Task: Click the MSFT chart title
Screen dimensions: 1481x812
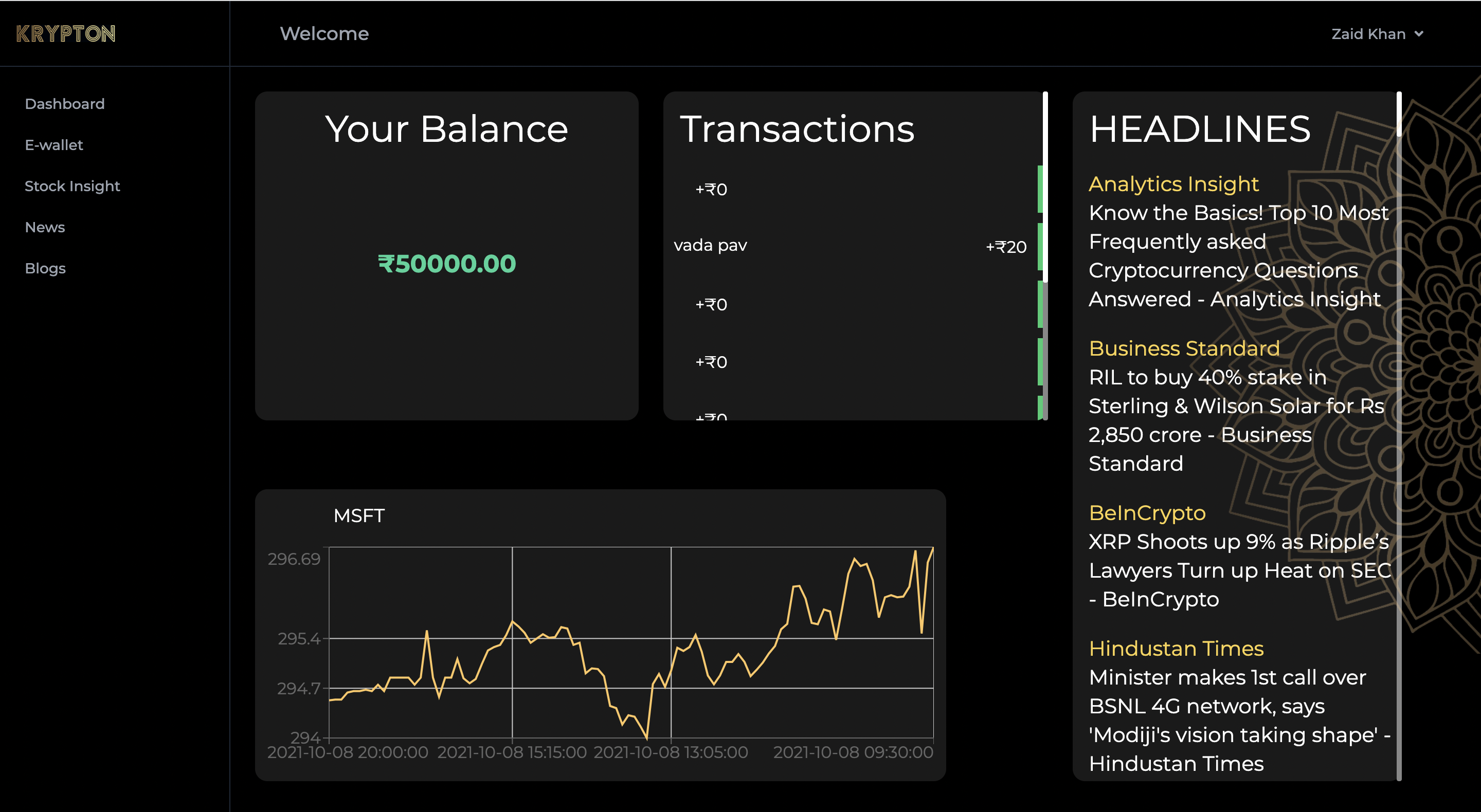Action: tap(359, 515)
